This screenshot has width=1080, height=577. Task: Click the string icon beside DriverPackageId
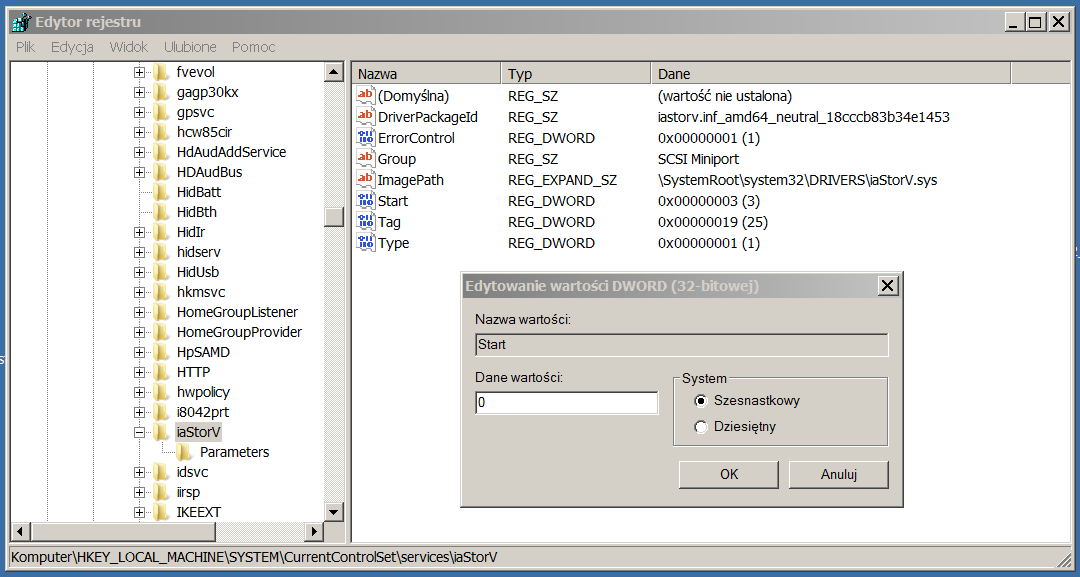pos(365,117)
